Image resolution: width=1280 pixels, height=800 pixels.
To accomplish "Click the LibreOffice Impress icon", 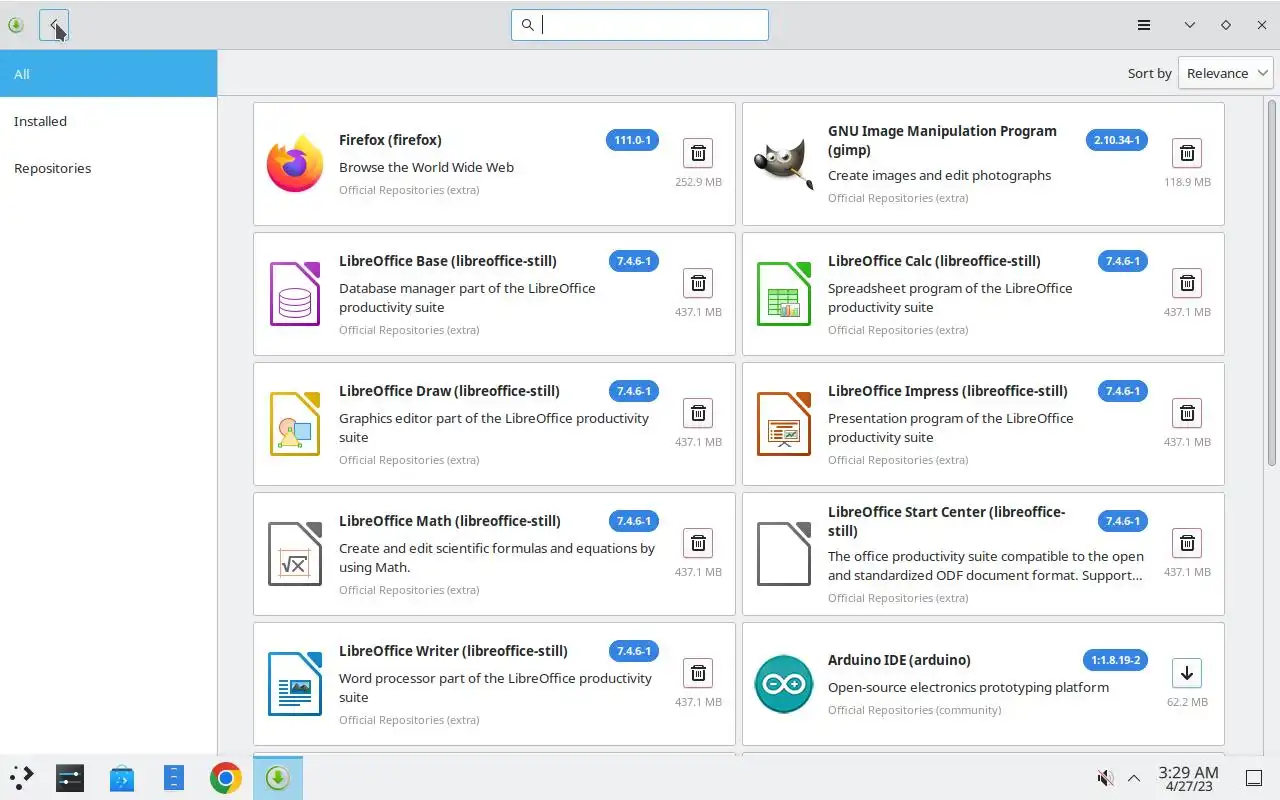I will 783,424.
